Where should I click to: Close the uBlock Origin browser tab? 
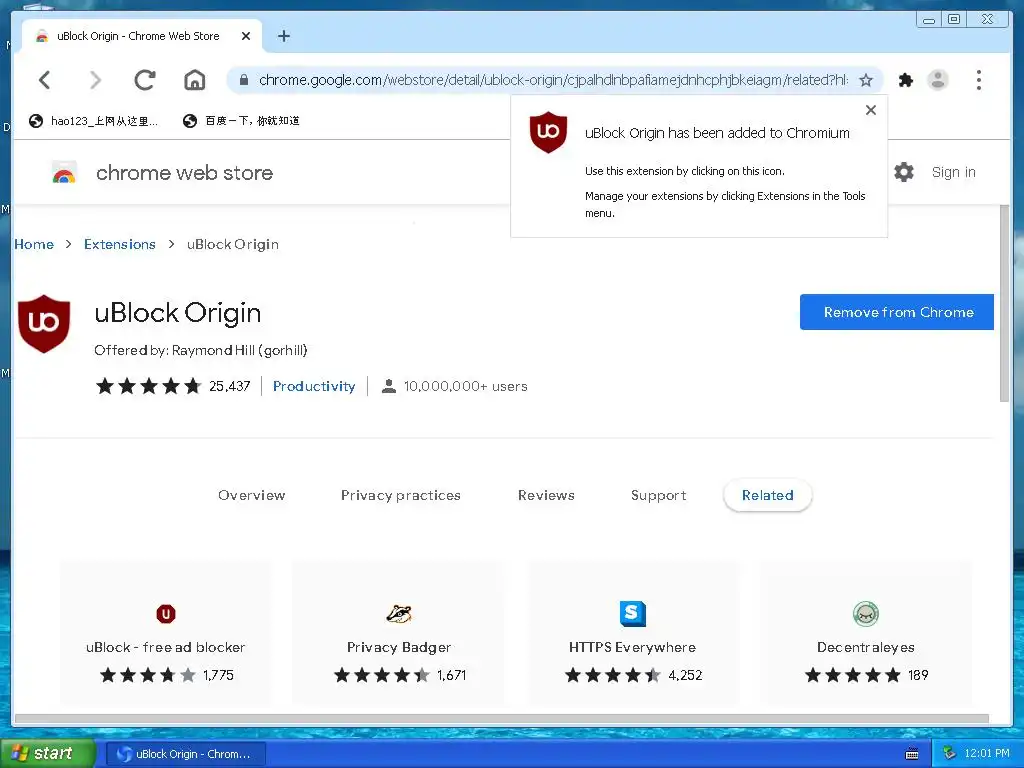coord(246,36)
